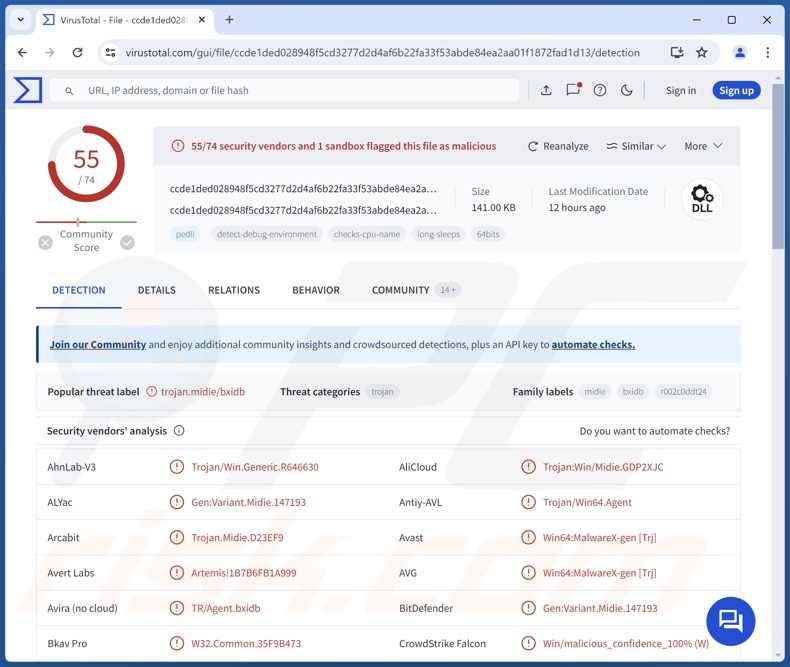Expand the More dropdown
This screenshot has height=667, width=790.
point(703,146)
